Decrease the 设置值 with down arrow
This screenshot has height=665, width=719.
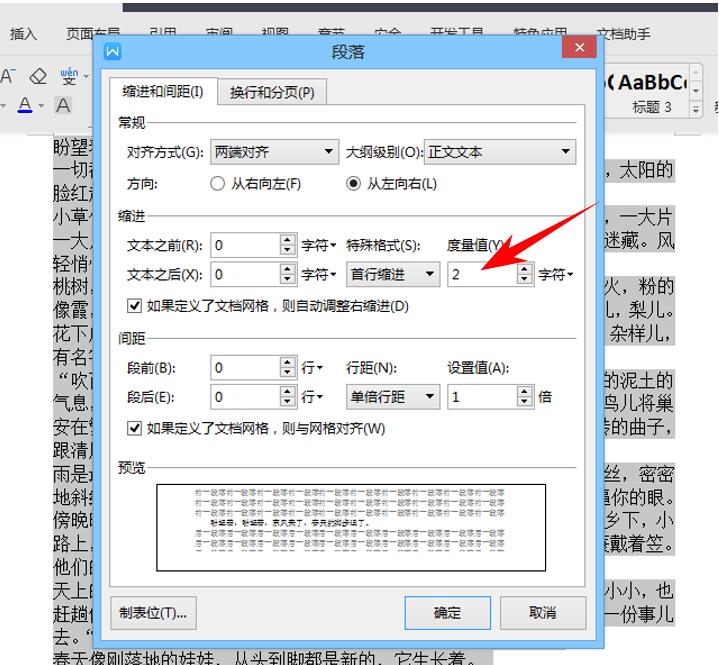(524, 402)
